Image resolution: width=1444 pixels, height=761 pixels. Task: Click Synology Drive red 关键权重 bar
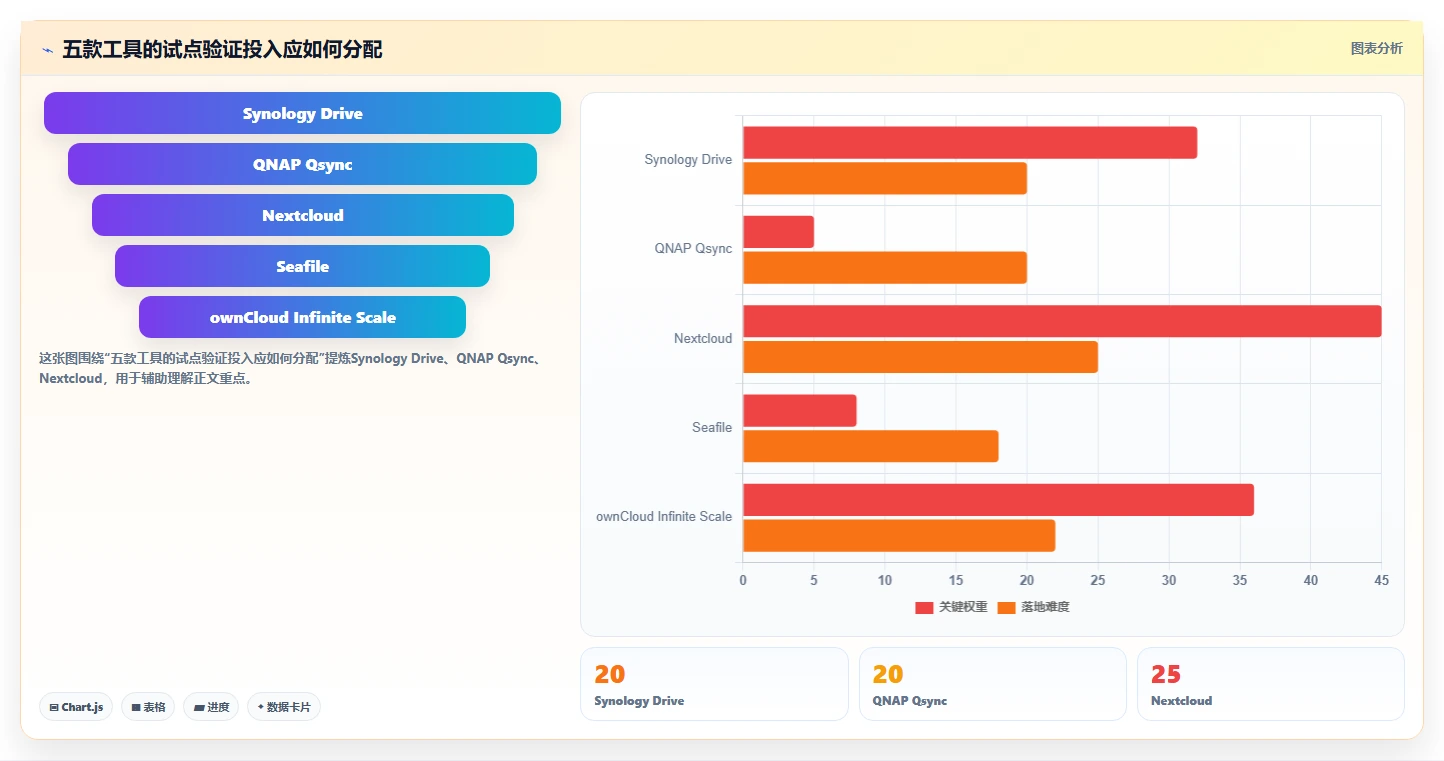point(970,143)
